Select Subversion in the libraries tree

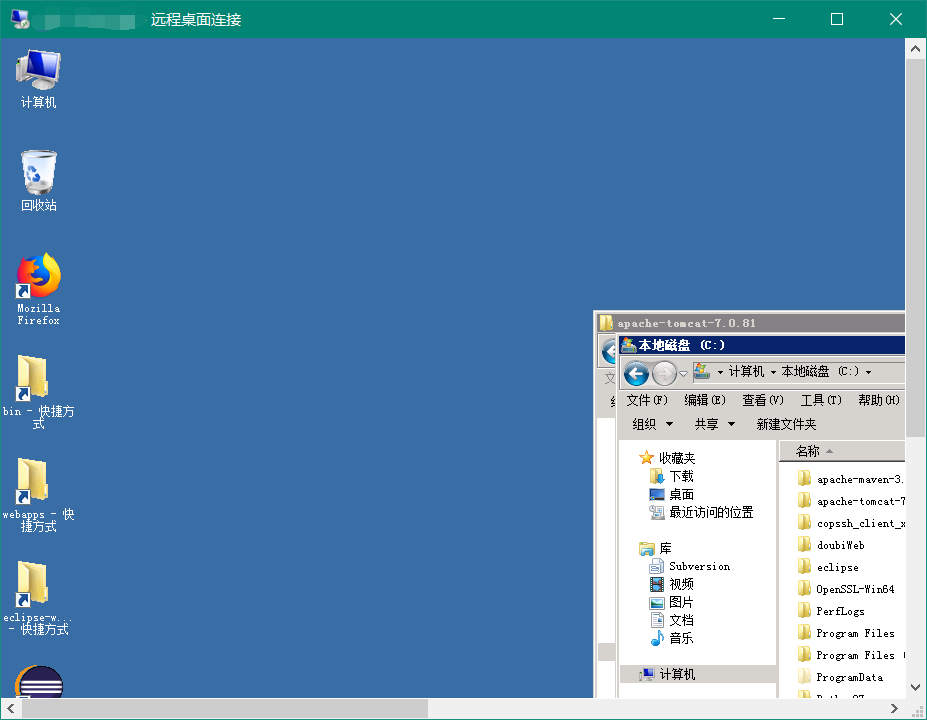(699, 566)
